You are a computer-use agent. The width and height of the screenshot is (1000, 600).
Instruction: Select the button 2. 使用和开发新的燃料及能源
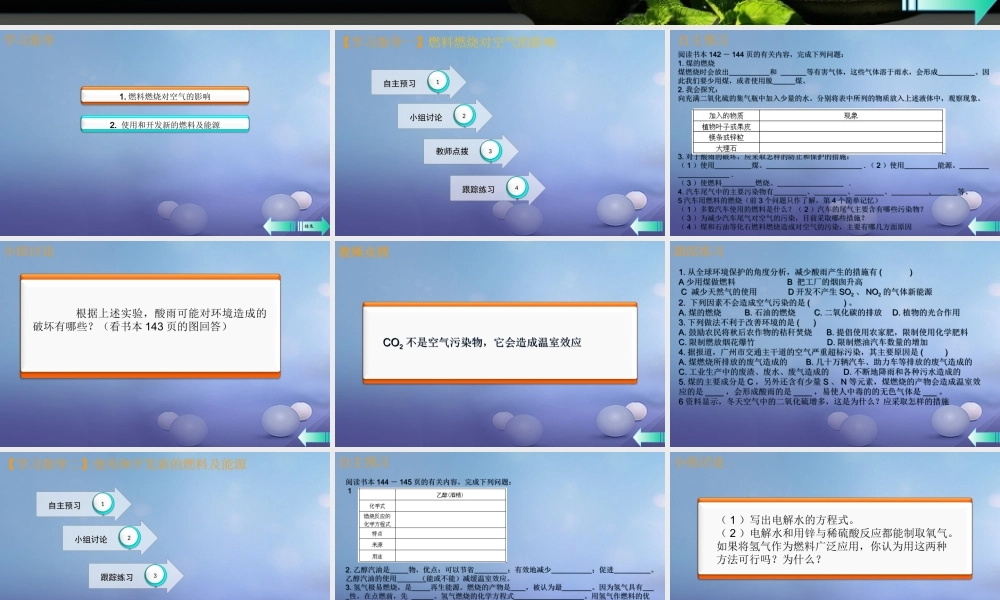[x=165, y=124]
